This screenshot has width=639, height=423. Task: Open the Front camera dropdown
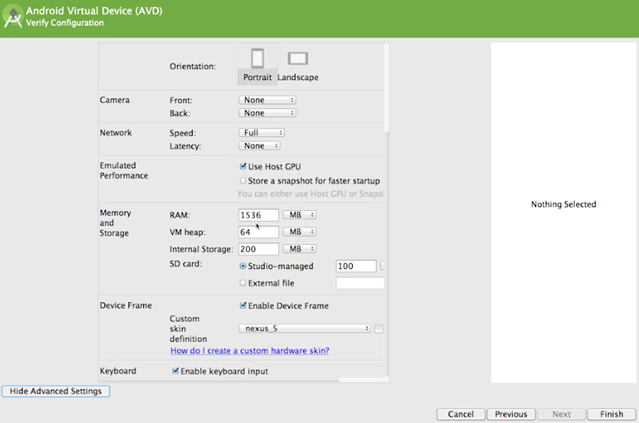tap(267, 100)
